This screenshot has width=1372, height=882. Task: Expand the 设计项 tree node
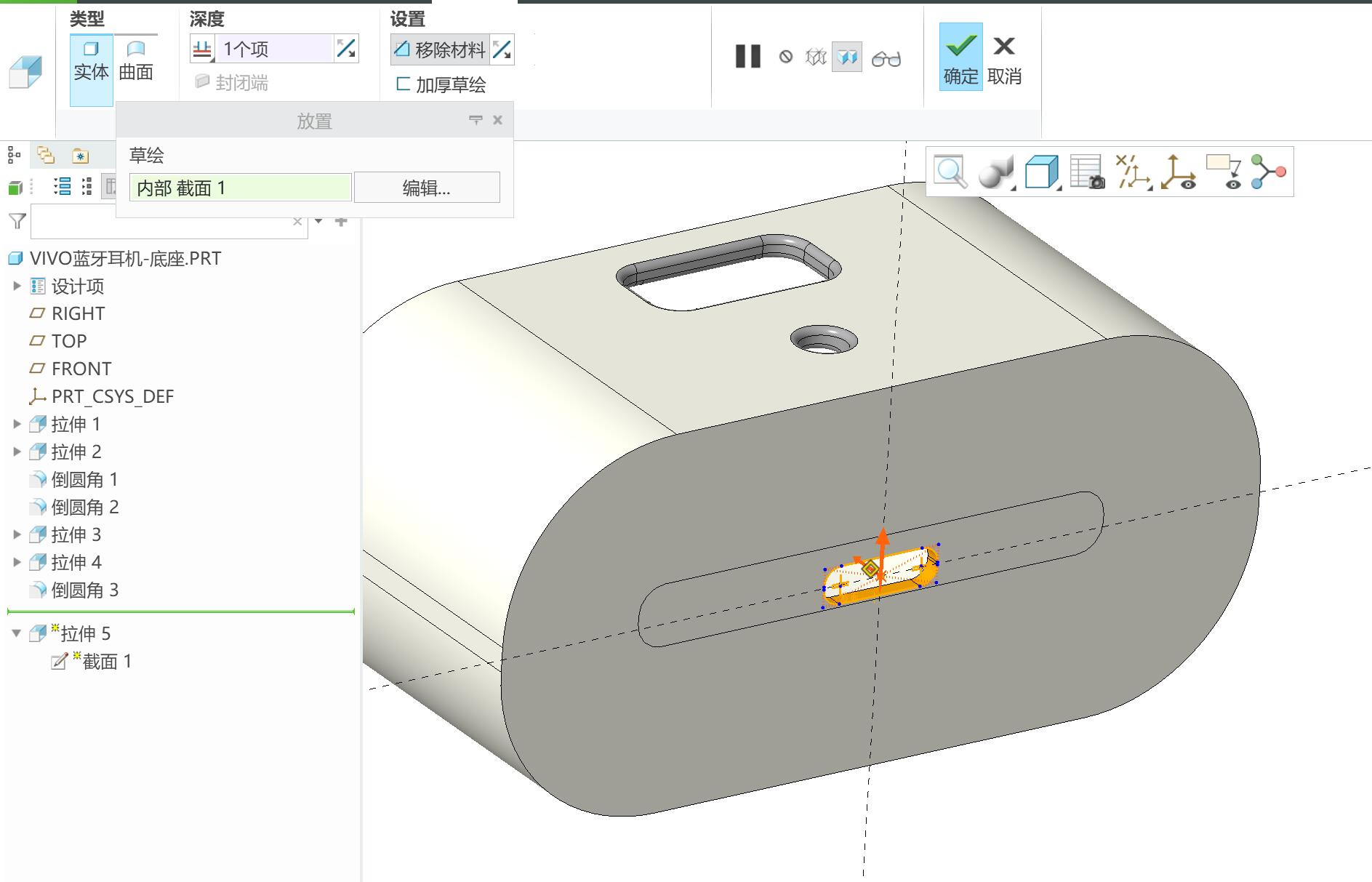coord(17,286)
